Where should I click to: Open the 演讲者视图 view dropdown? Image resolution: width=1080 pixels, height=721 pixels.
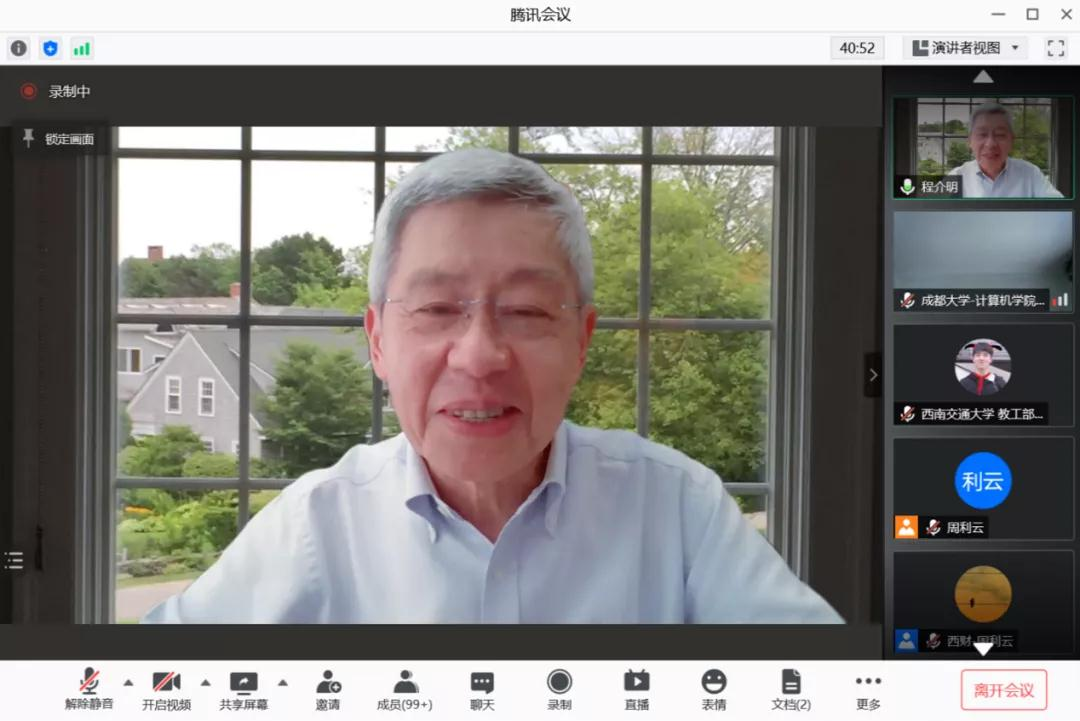click(x=964, y=48)
